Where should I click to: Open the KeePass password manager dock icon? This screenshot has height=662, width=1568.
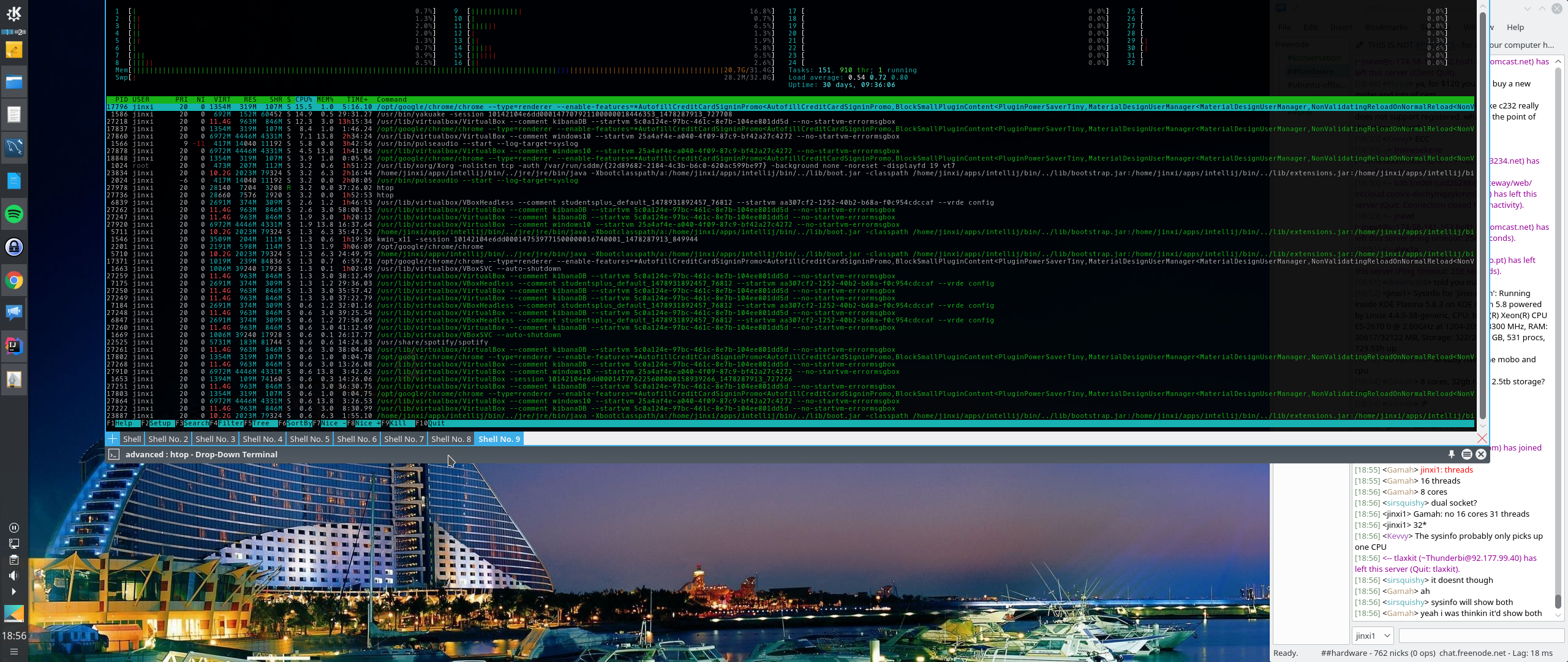pyautogui.click(x=13, y=247)
